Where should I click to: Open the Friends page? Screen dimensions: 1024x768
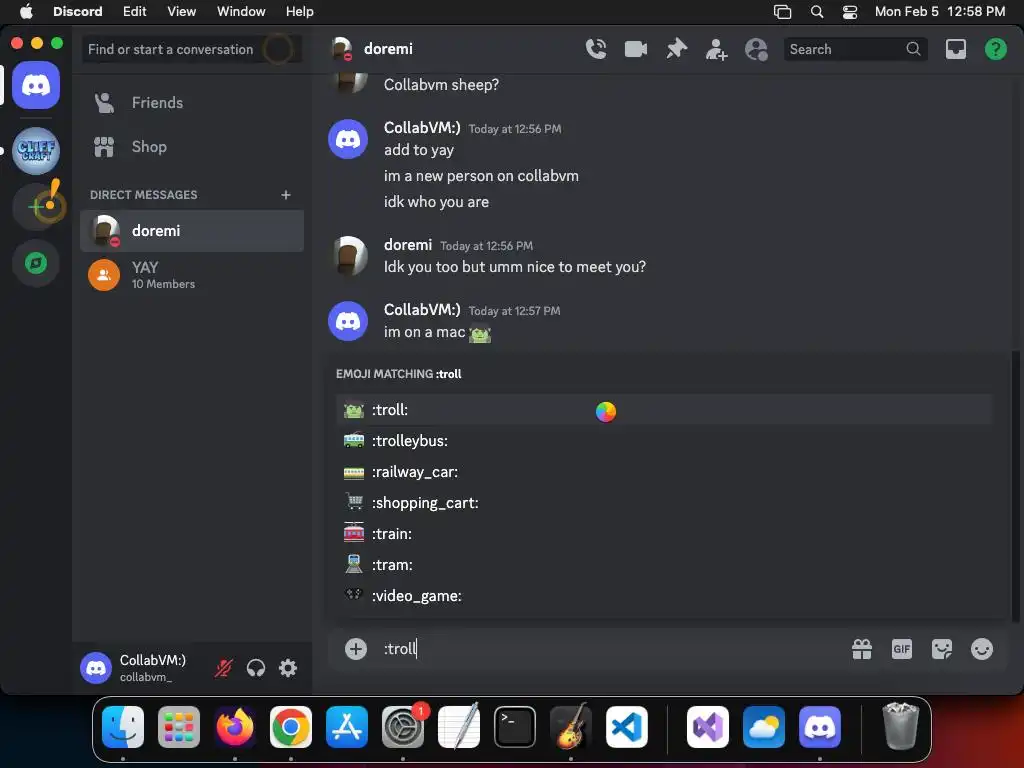coord(191,103)
